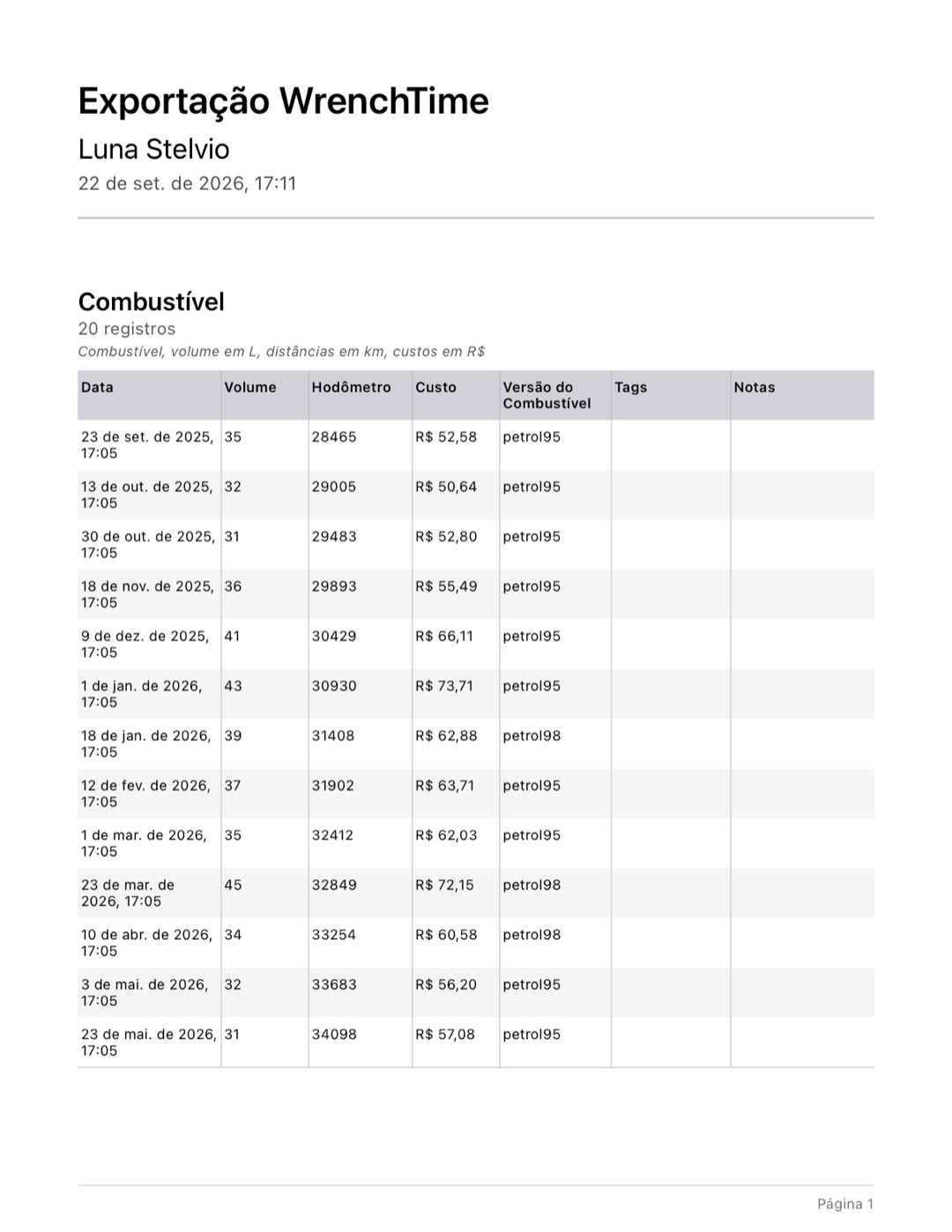
Task: Select odometer value 33683
Action: pyautogui.click(x=334, y=985)
